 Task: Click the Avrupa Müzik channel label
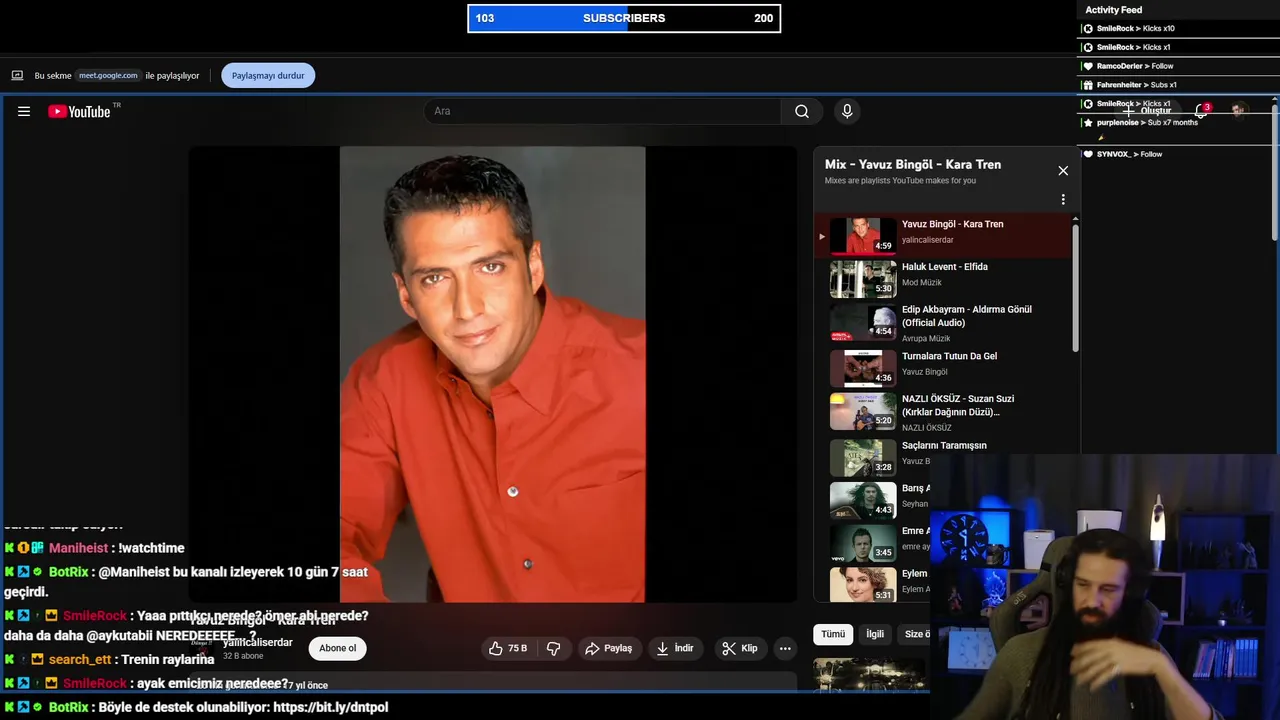coord(926,339)
